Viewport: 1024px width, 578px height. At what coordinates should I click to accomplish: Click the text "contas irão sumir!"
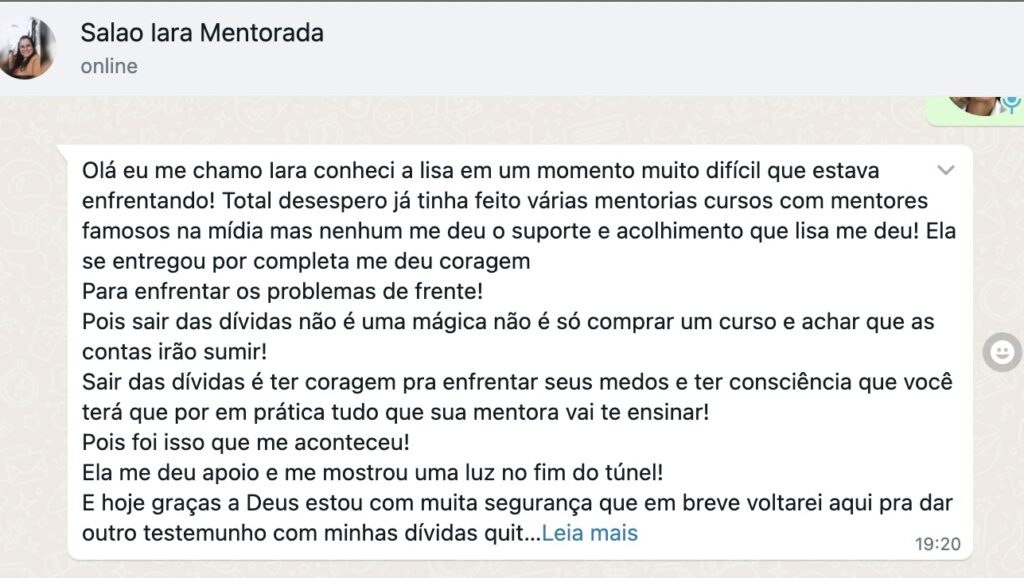[x=174, y=351]
